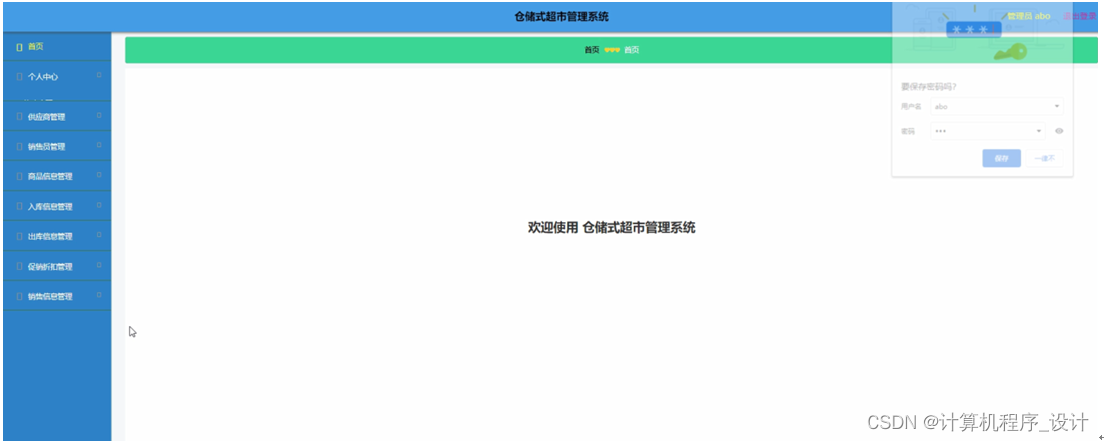The image size is (1104, 441).
Task: Click the last 首页 breadcrumb label
Action: click(632, 50)
